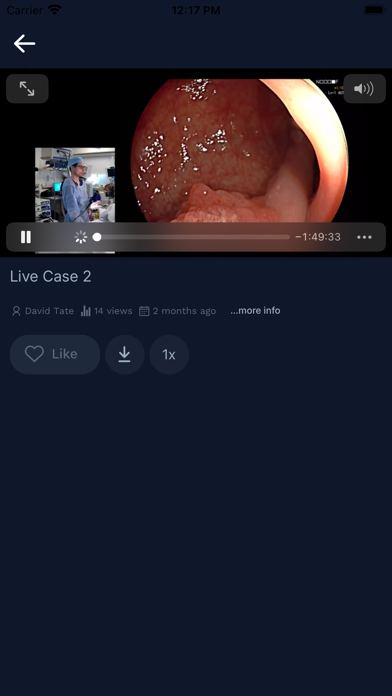The width and height of the screenshot is (392, 696).
Task: Download the video using the download icon
Action: pyautogui.click(x=125, y=354)
